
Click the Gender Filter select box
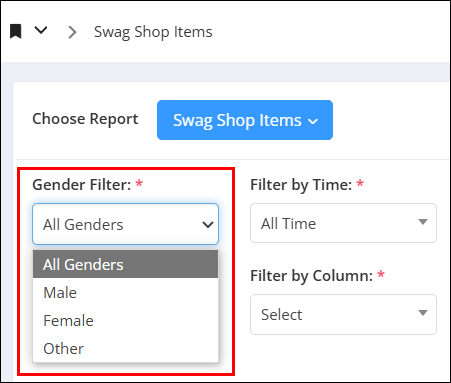(x=125, y=224)
